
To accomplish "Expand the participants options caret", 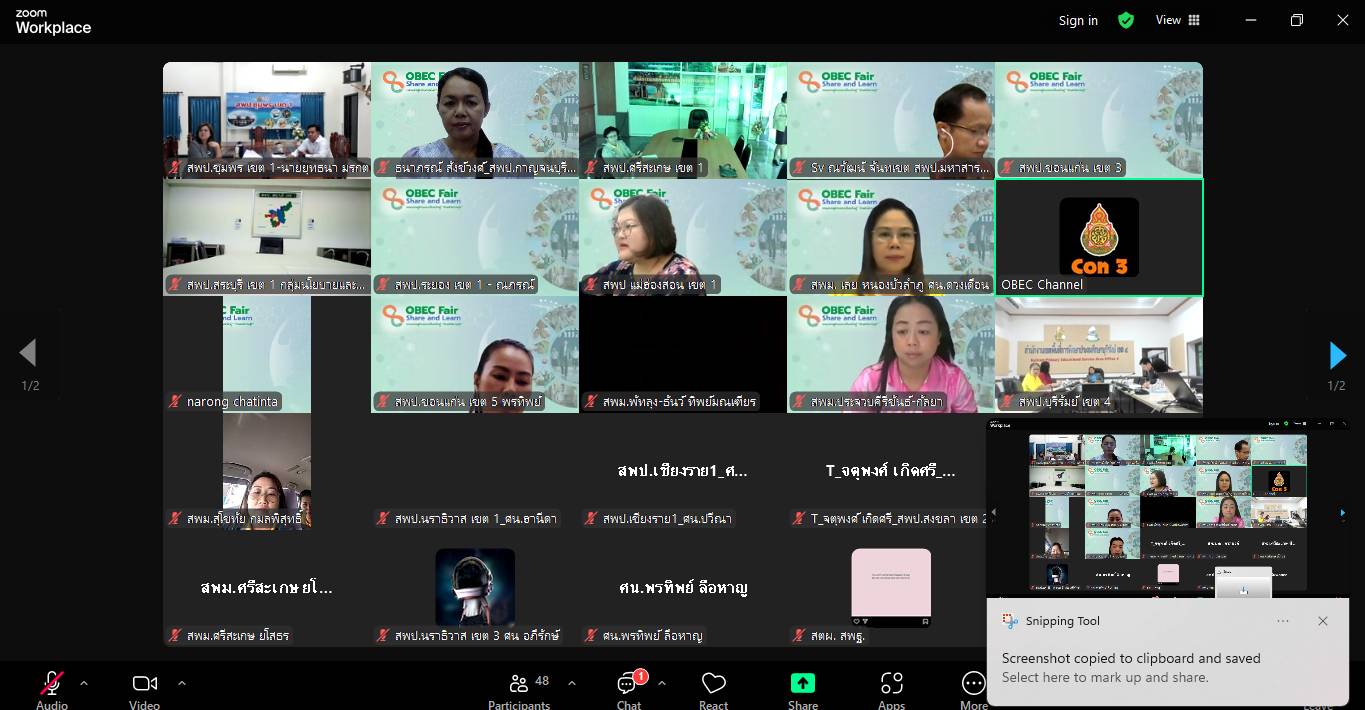I will coord(572,683).
